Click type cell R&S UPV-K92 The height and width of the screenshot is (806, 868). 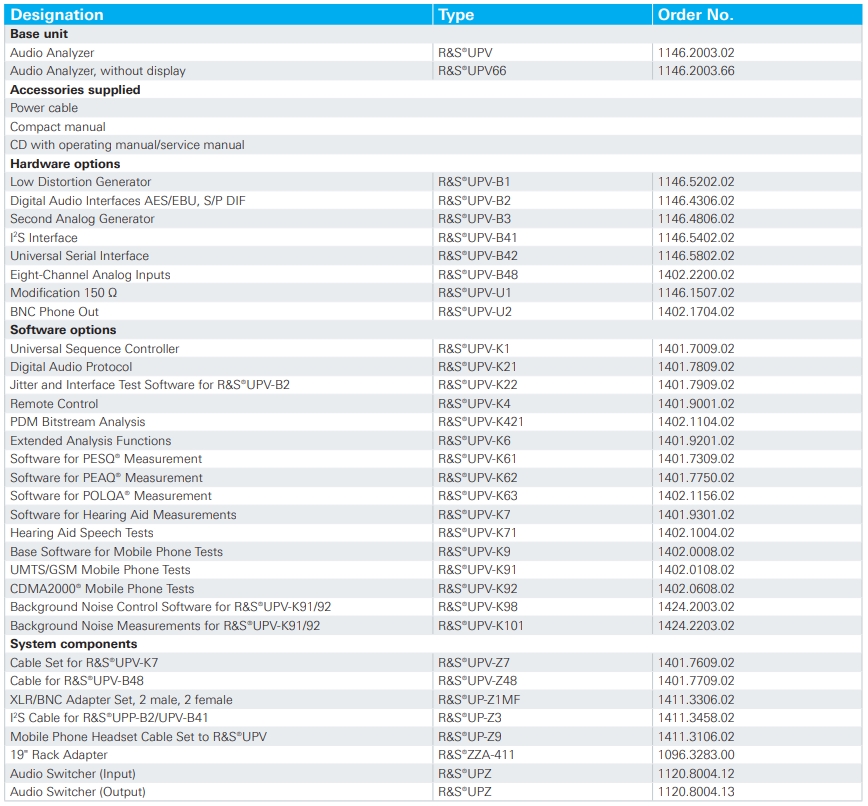478,589
